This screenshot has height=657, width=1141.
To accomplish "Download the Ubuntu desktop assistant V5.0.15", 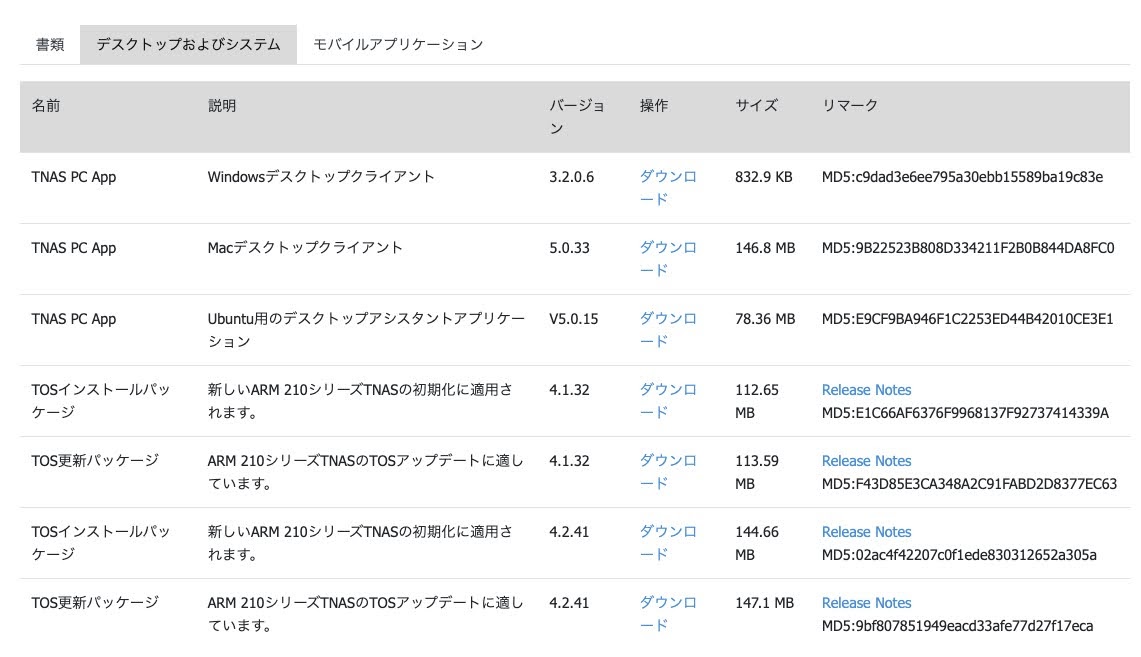I will (668, 330).
